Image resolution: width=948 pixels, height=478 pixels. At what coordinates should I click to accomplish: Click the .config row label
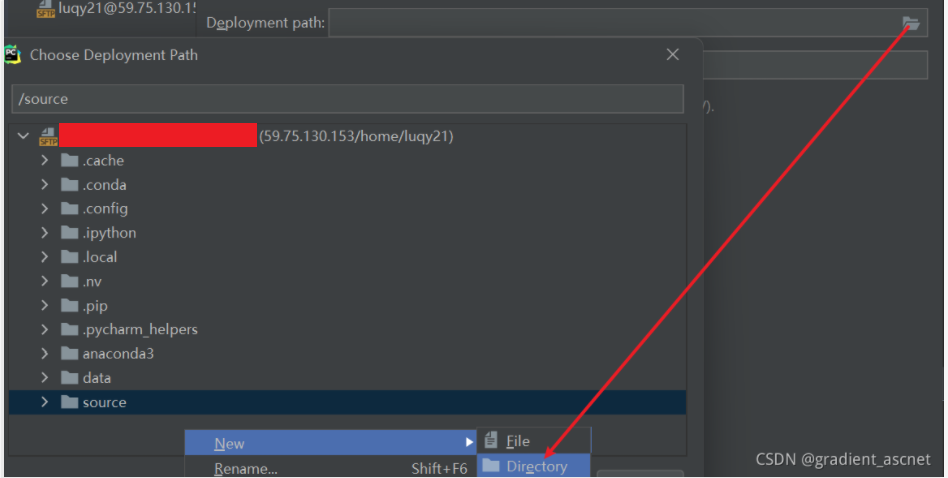[x=105, y=208]
